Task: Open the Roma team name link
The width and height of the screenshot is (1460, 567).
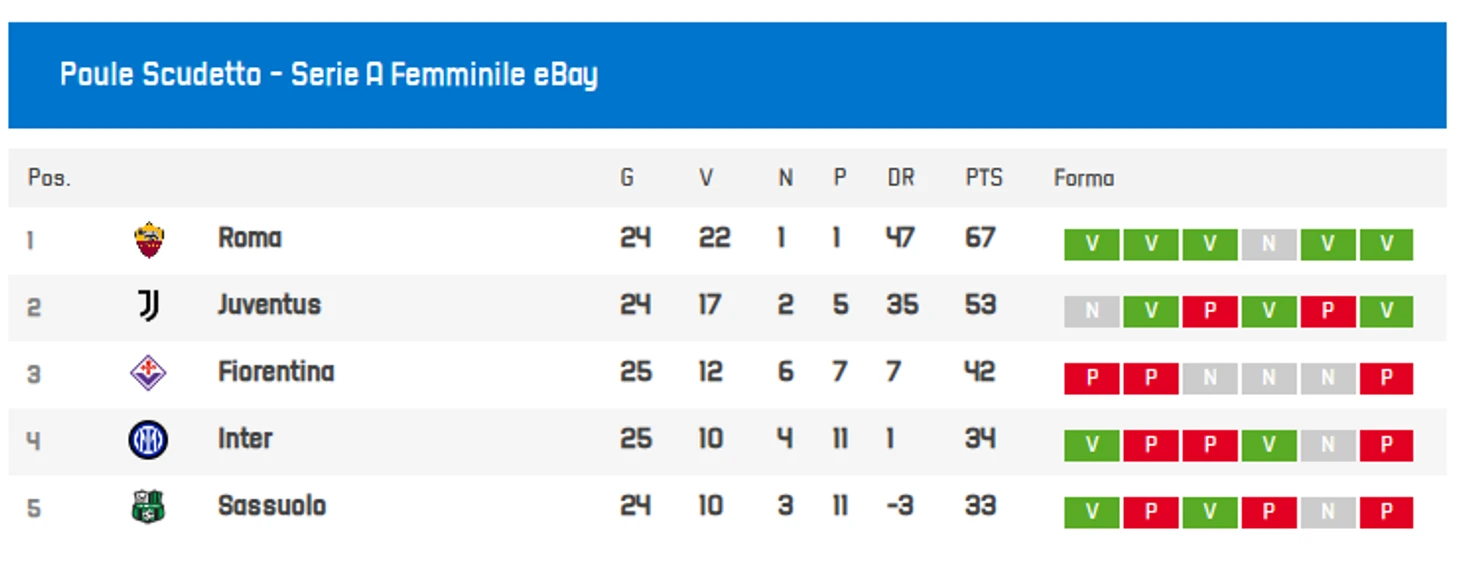Action: tap(250, 238)
